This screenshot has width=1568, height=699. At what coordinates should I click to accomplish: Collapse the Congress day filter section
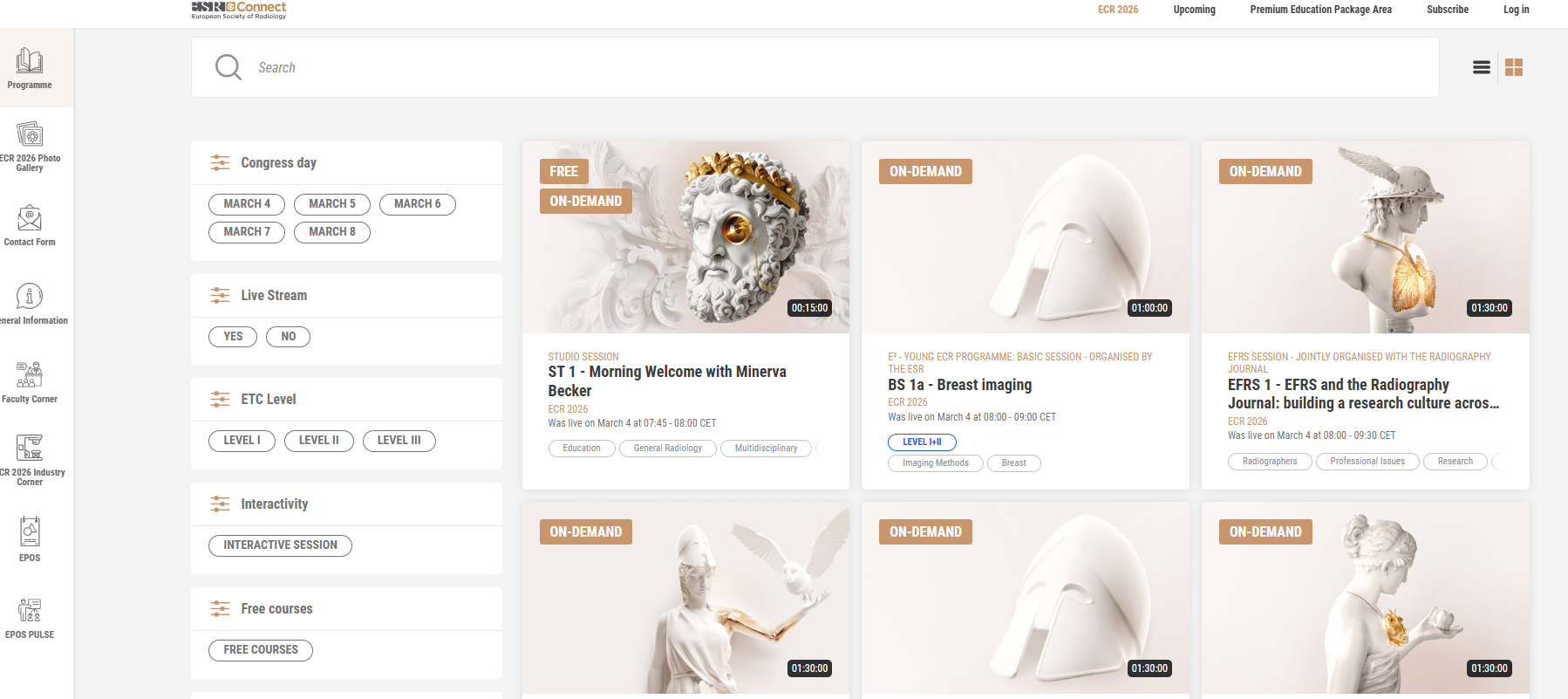point(278,163)
